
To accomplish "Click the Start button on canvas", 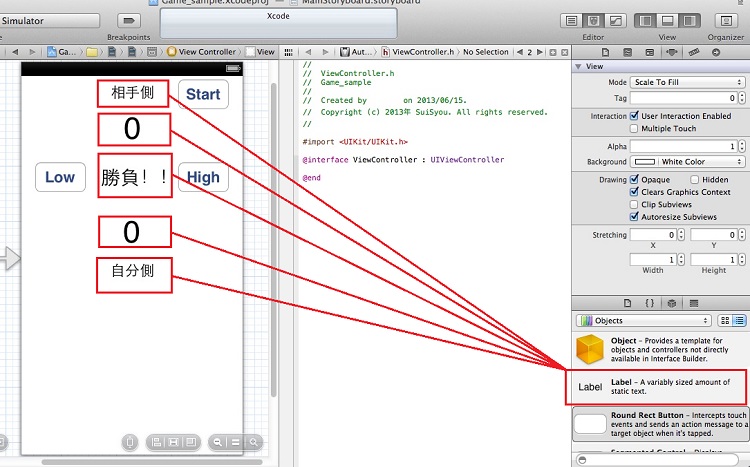I will tap(203, 94).
